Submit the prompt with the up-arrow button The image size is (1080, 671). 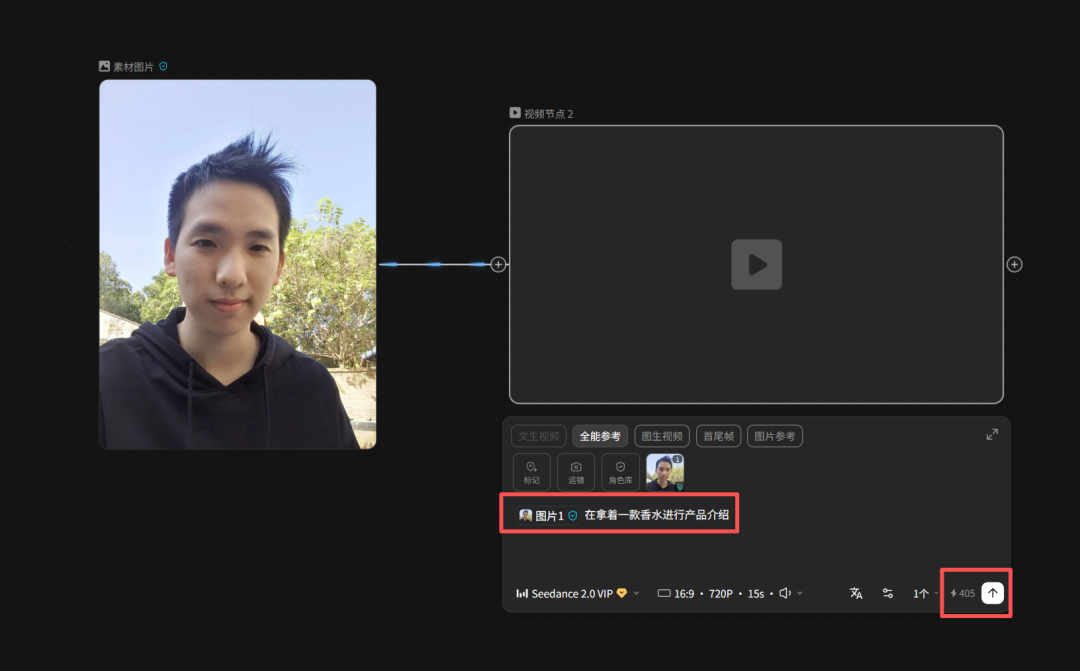tap(992, 593)
